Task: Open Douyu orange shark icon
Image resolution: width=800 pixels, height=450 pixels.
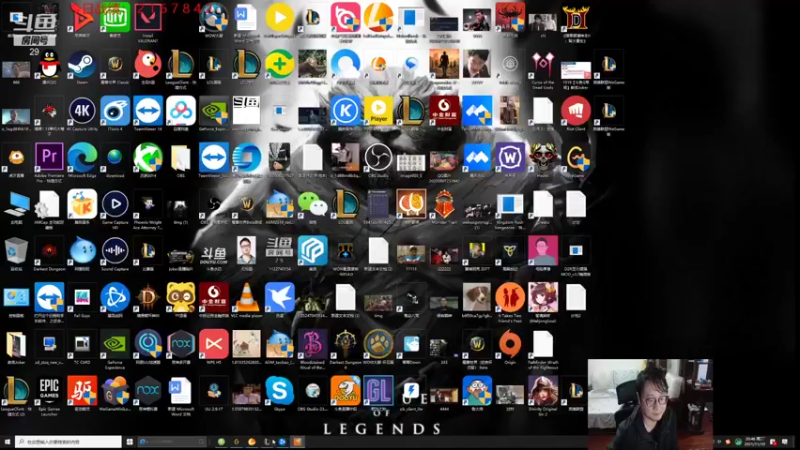Action: click(345, 391)
